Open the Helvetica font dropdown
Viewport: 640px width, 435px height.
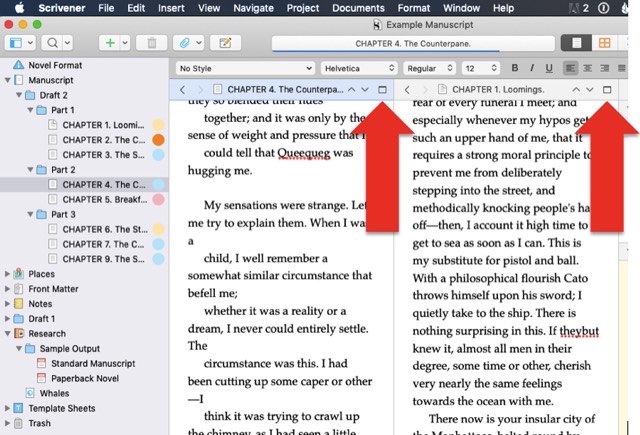359,68
